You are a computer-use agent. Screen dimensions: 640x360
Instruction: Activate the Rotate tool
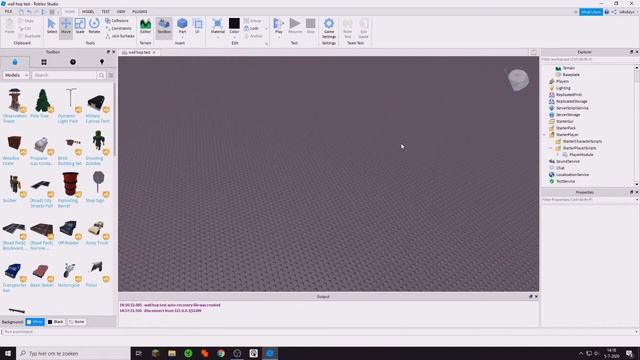coord(94,26)
